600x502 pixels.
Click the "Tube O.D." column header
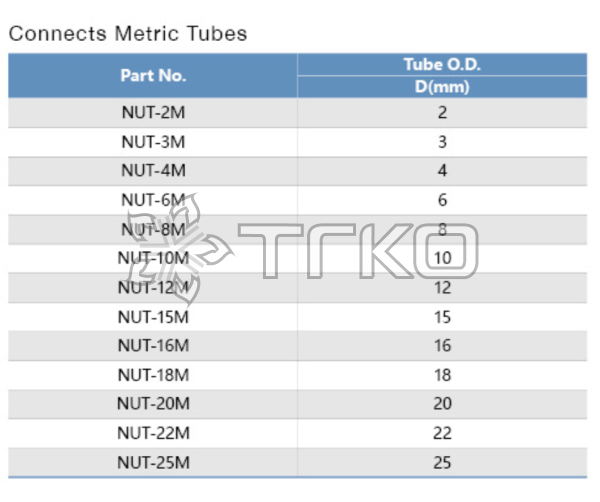(x=442, y=65)
